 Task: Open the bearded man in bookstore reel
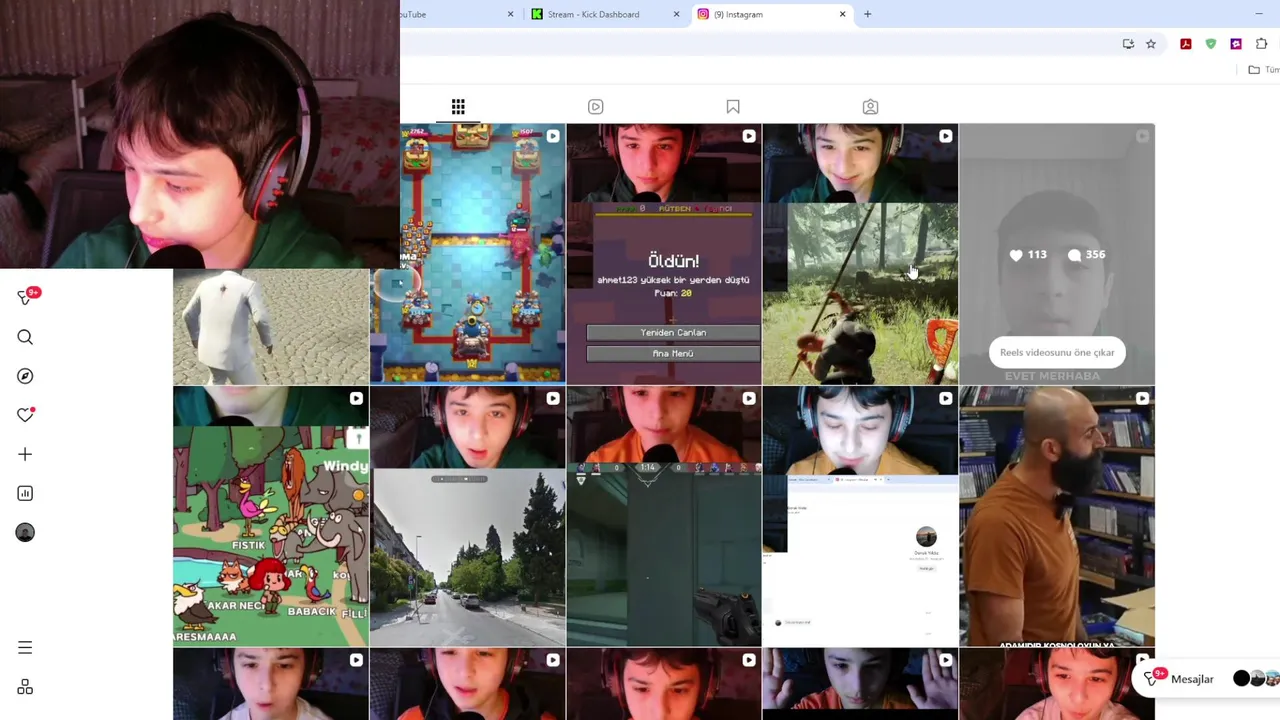click(x=1057, y=516)
